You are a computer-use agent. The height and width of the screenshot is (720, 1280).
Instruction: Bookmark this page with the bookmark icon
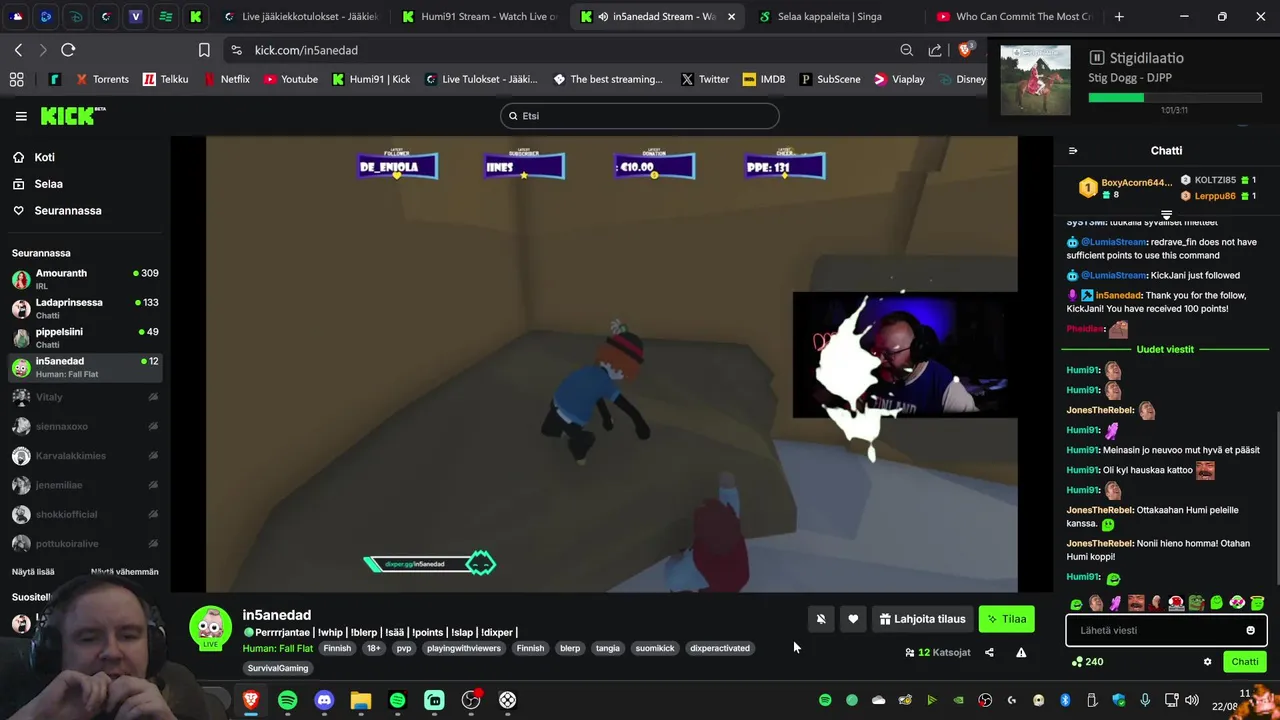tap(204, 50)
